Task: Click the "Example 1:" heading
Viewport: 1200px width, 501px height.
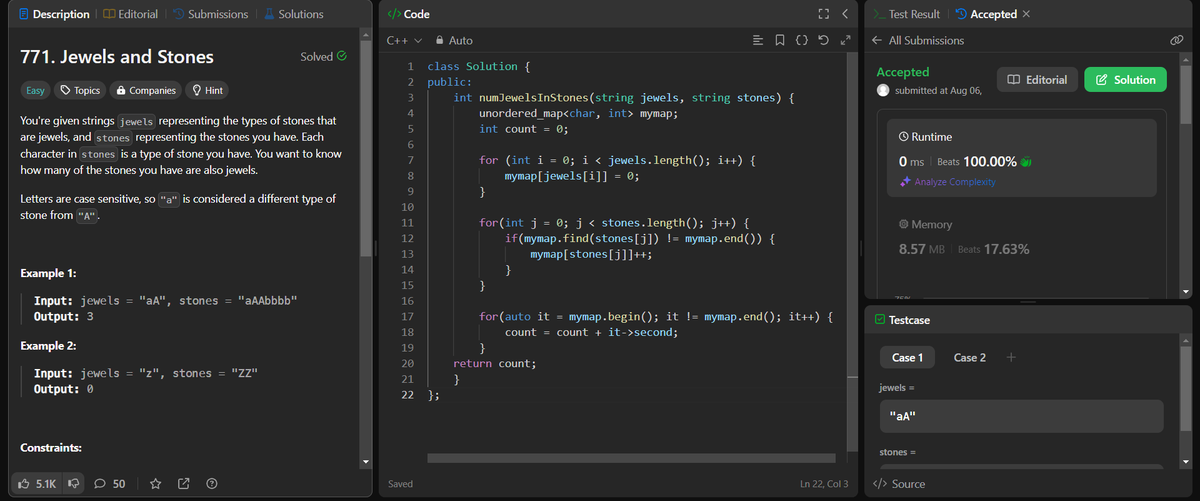Action: coord(49,273)
